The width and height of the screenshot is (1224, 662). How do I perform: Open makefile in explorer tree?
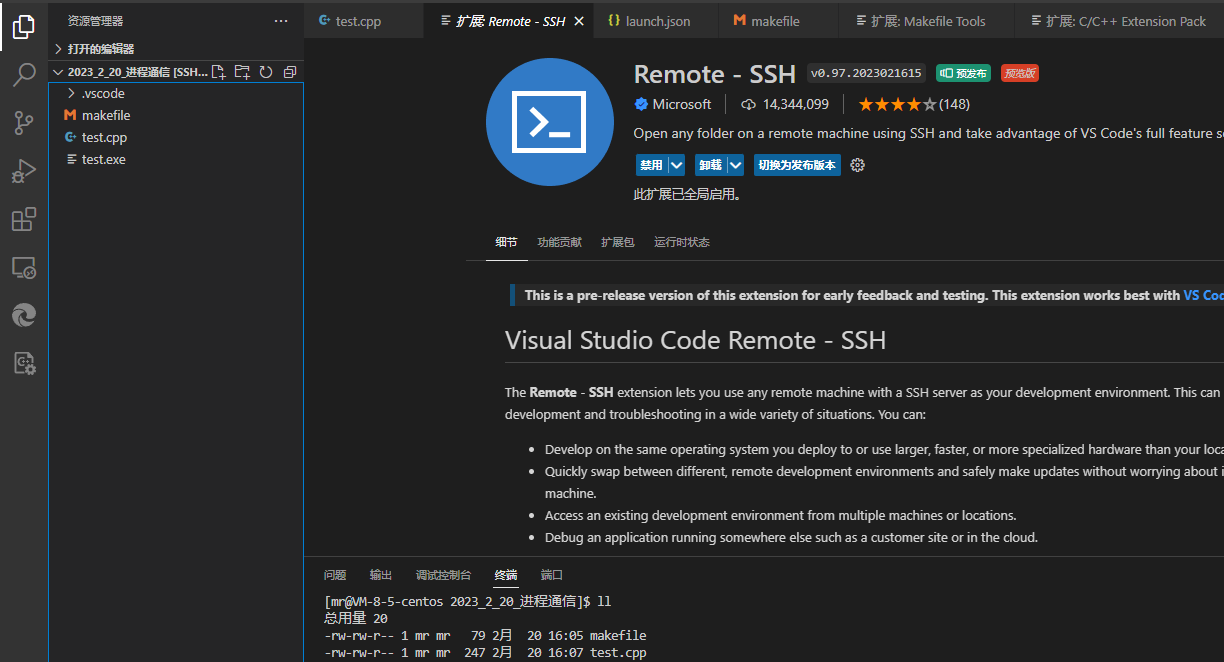[x=176, y=115]
